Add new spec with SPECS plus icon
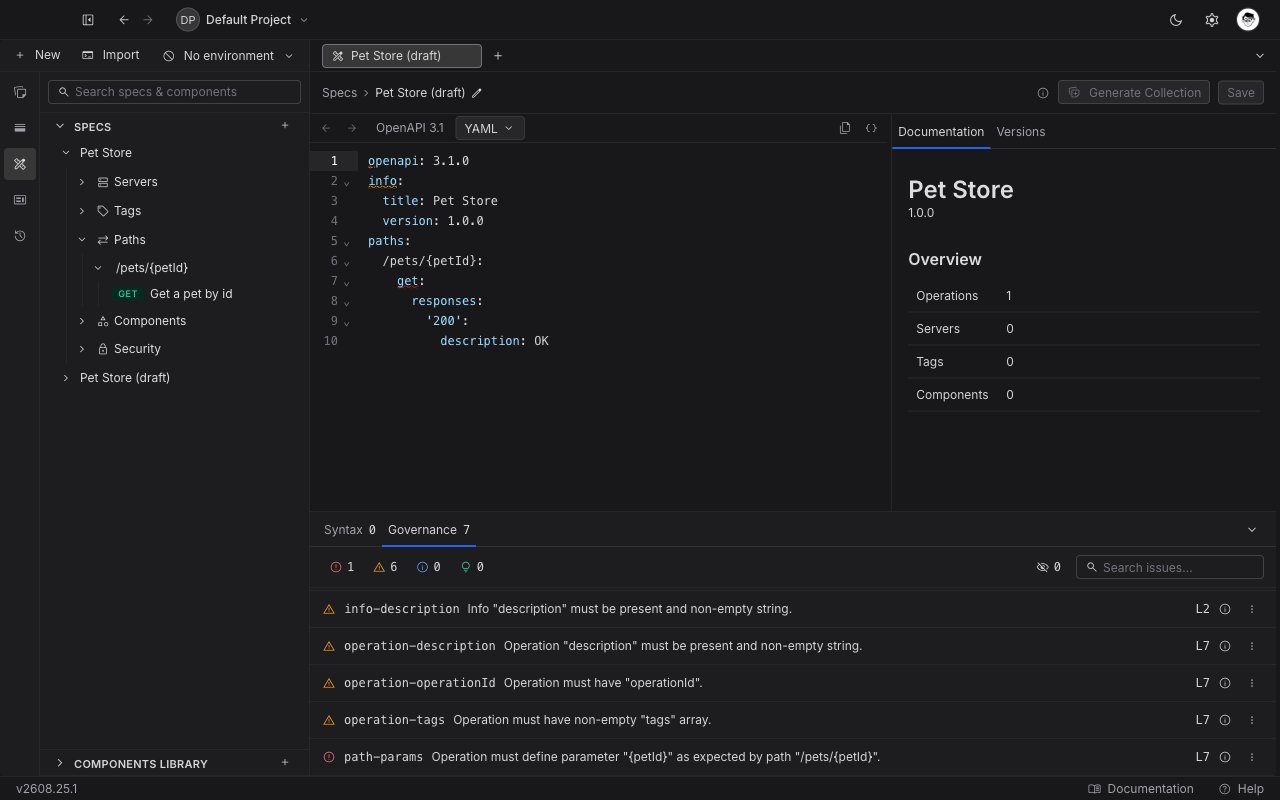 coord(285,126)
